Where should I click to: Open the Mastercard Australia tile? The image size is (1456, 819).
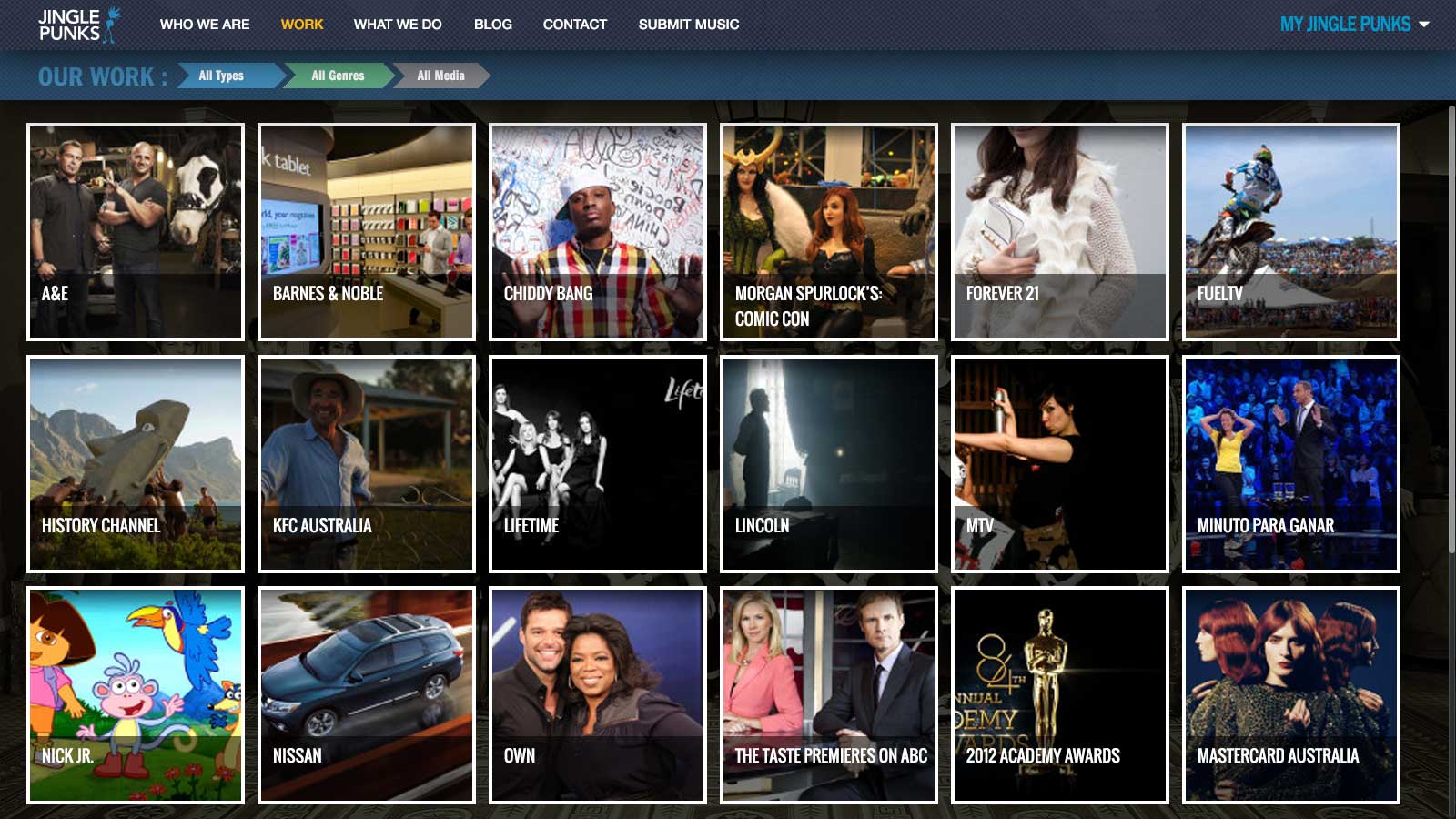click(x=1291, y=695)
